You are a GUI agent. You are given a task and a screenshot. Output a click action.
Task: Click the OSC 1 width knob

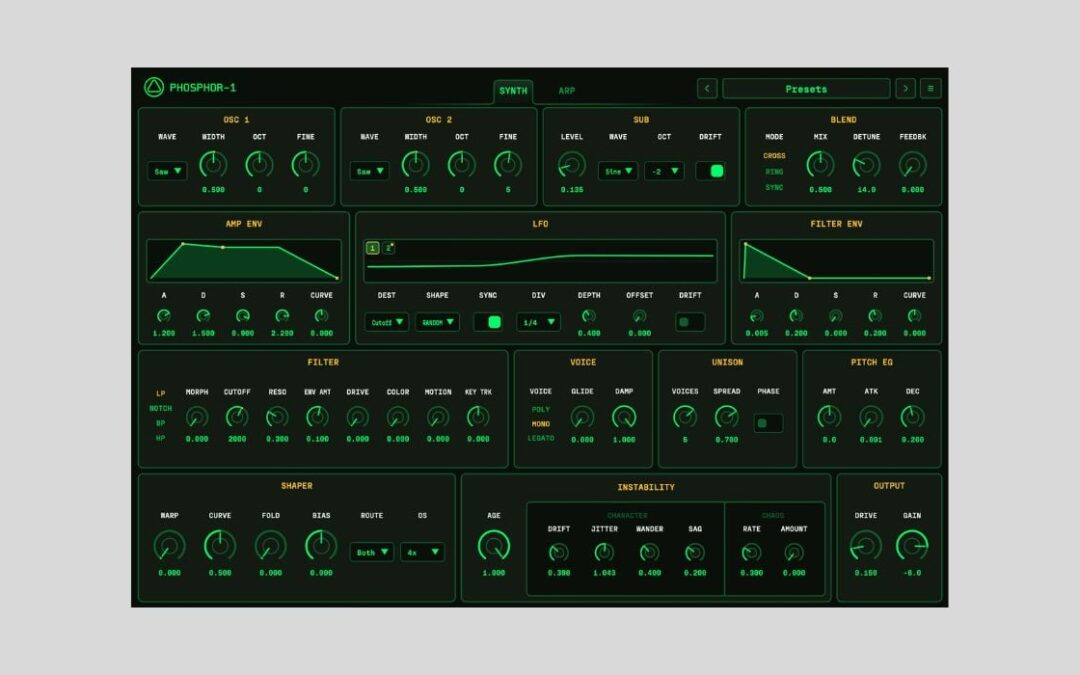[x=213, y=165]
